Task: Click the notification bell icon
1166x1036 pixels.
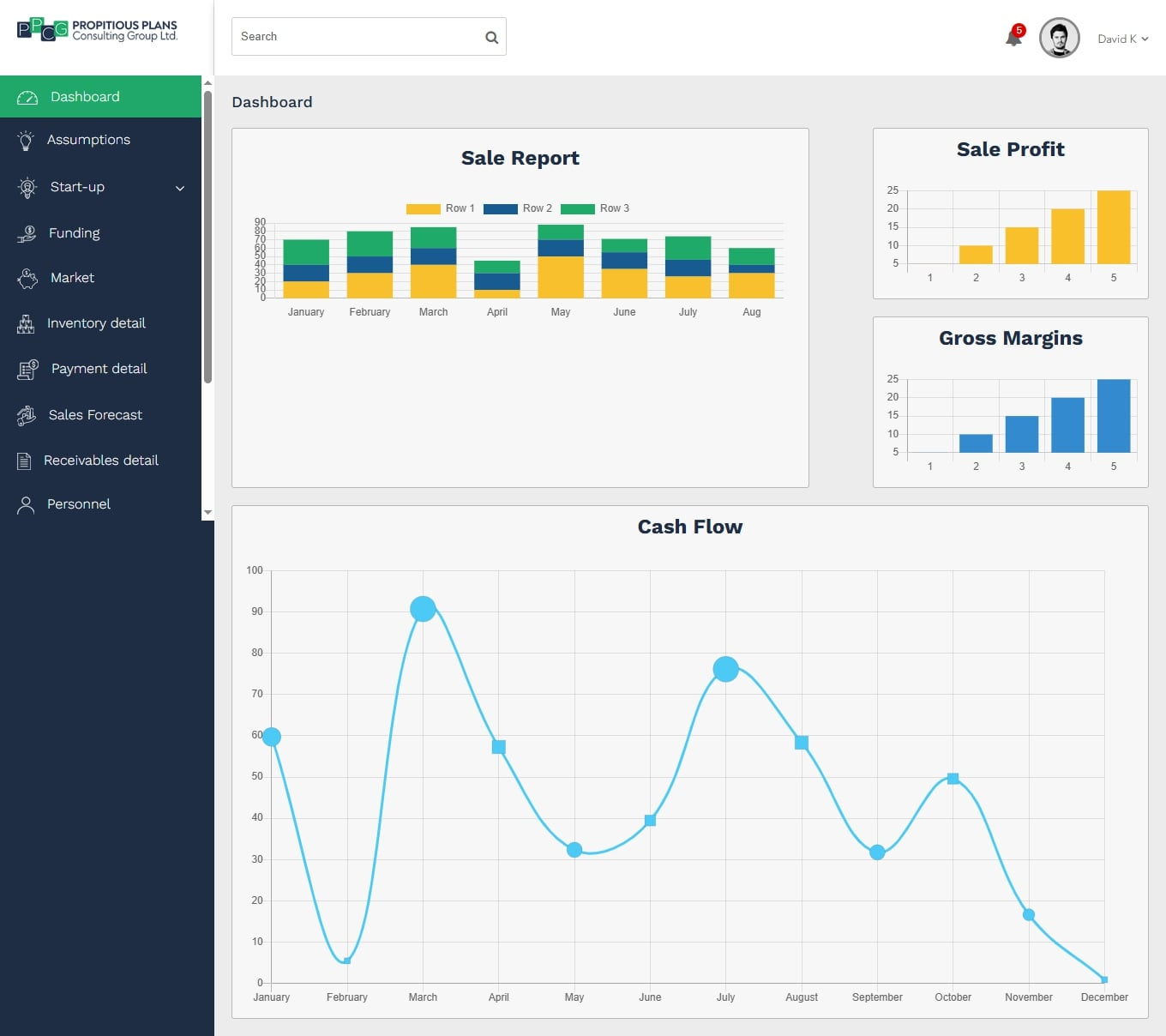Action: [1013, 38]
